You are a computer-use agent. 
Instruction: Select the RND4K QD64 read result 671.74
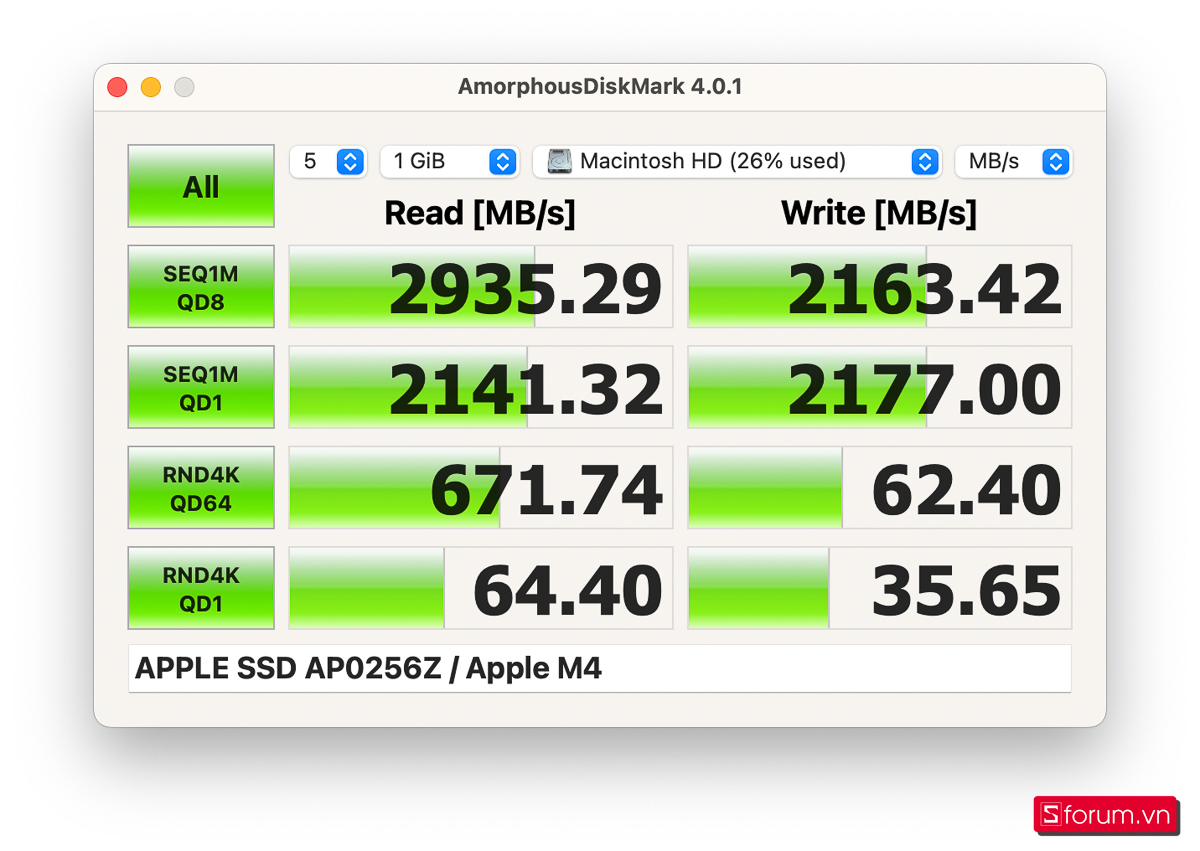click(481, 487)
